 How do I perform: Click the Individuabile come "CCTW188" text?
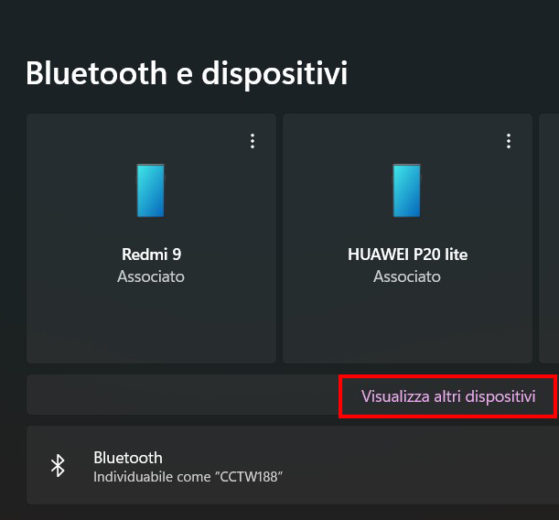tap(188, 477)
